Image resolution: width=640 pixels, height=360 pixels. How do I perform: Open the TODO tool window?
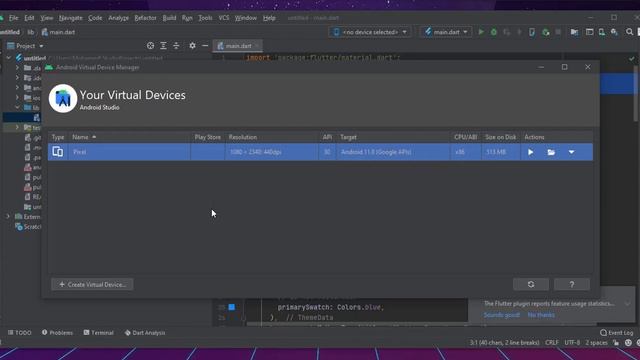pyautogui.click(x=20, y=333)
